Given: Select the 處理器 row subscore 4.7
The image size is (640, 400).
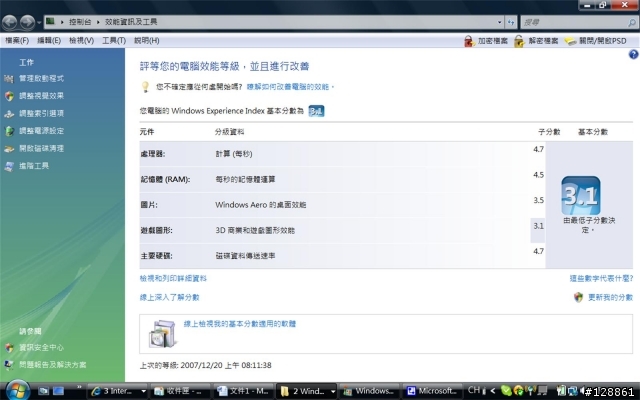Looking at the screenshot, I should click(538, 149).
